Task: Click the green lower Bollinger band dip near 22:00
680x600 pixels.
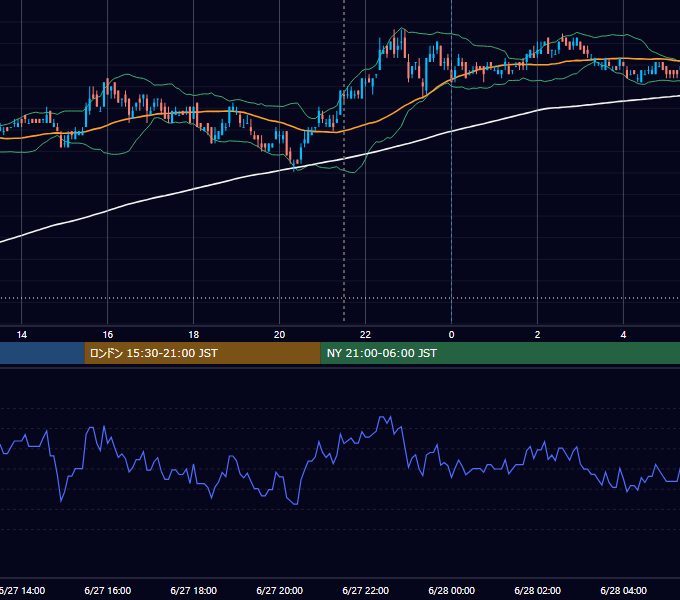Action: point(353,172)
